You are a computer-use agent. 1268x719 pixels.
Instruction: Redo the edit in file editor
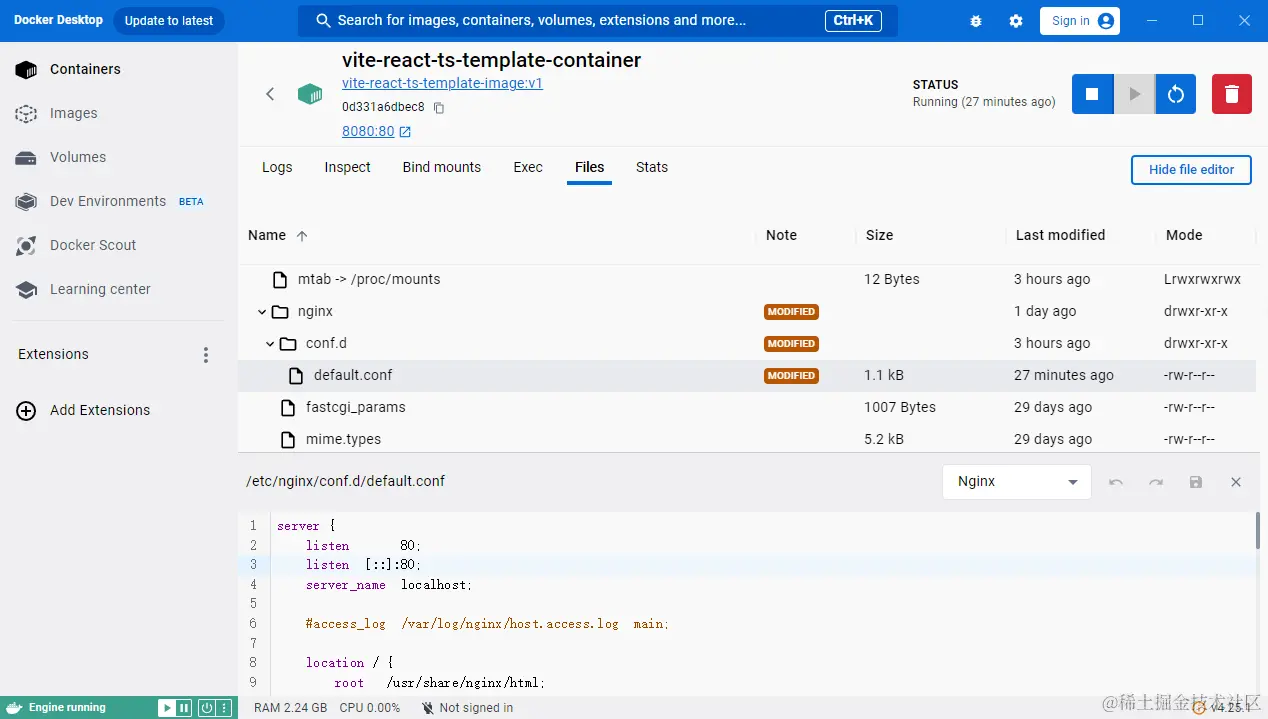coord(1156,482)
